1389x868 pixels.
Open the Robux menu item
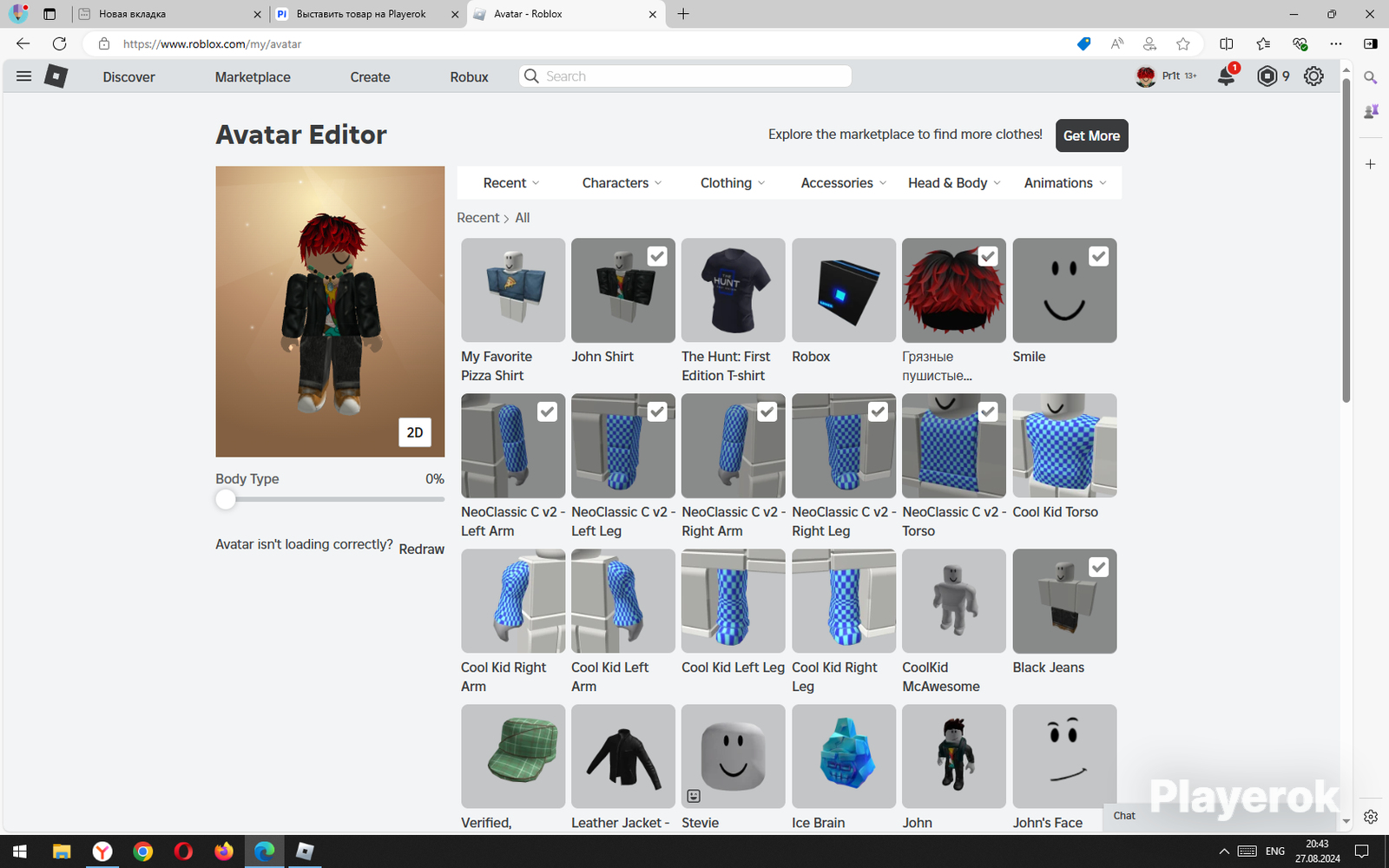pos(469,77)
